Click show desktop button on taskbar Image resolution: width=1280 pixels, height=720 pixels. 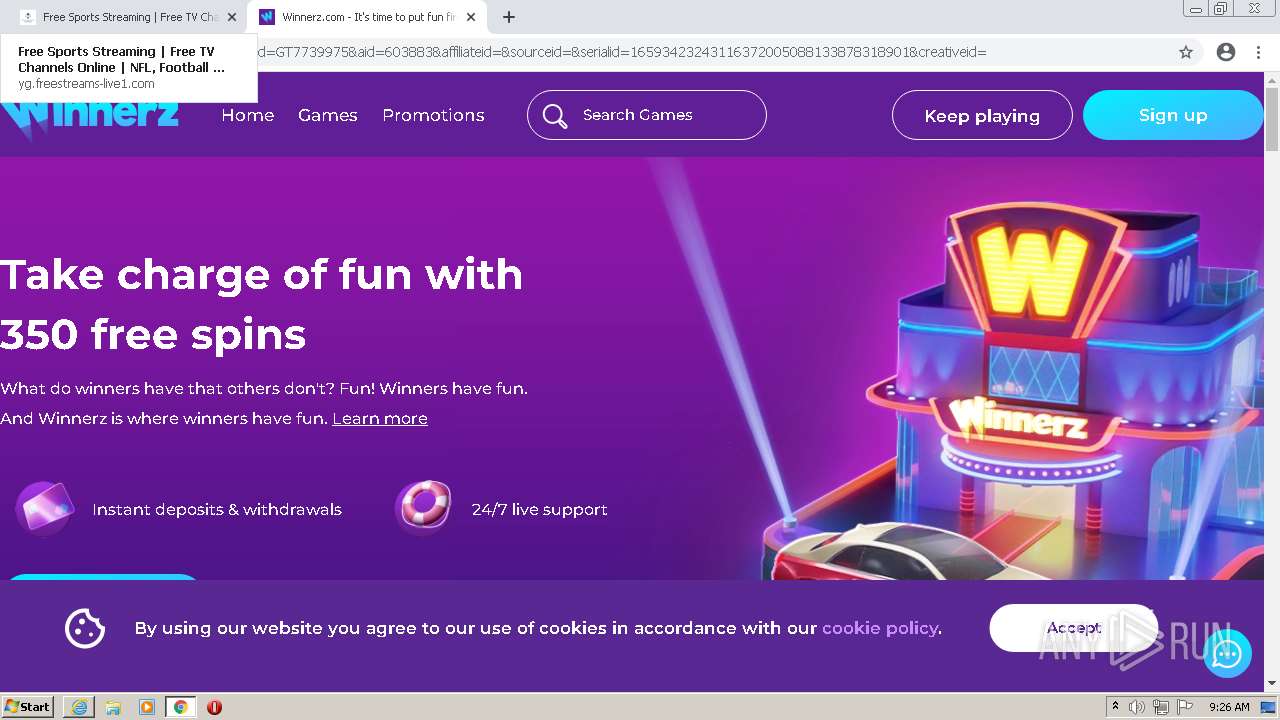1268,707
